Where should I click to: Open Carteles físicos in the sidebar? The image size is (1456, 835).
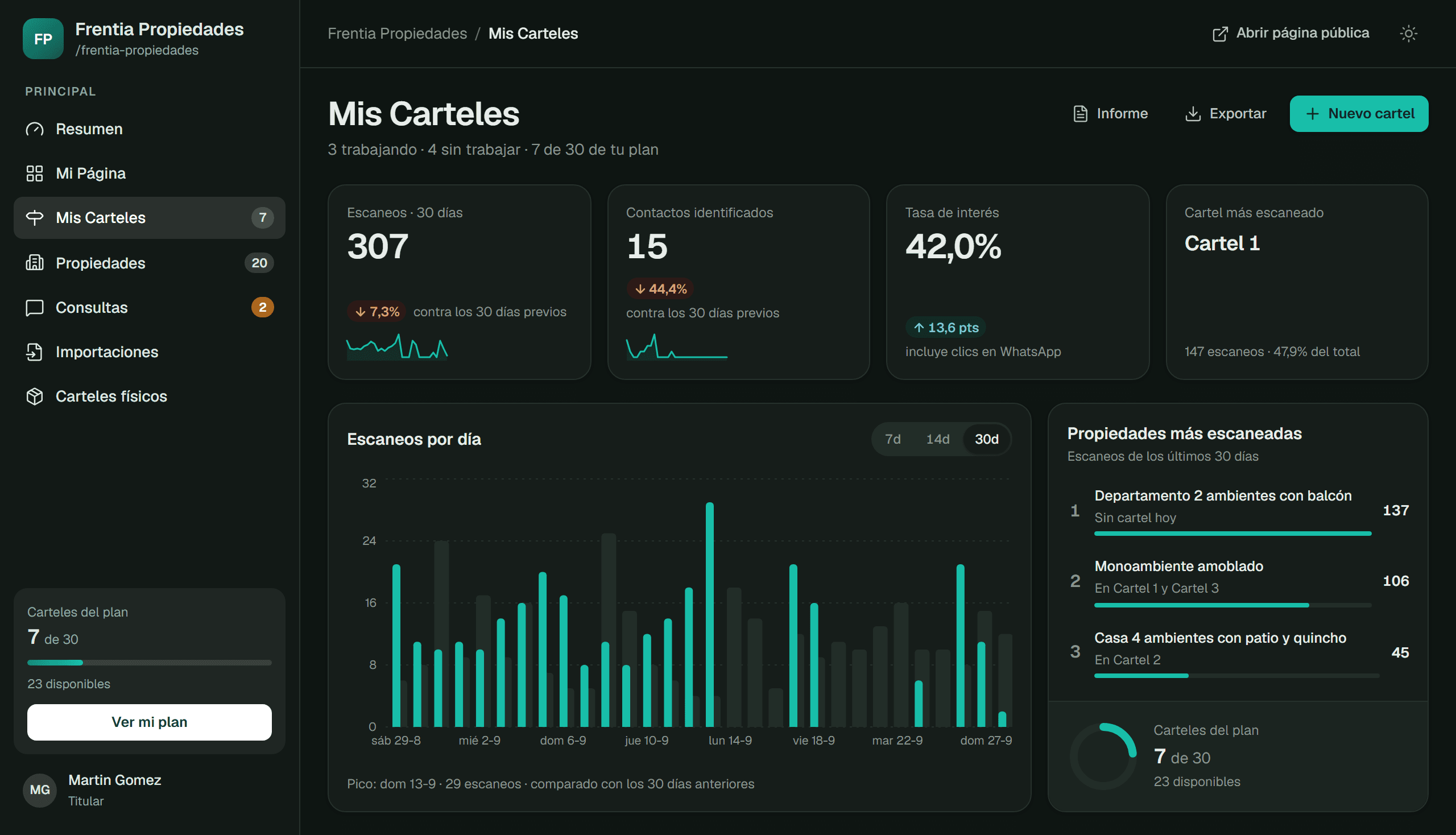point(149,396)
